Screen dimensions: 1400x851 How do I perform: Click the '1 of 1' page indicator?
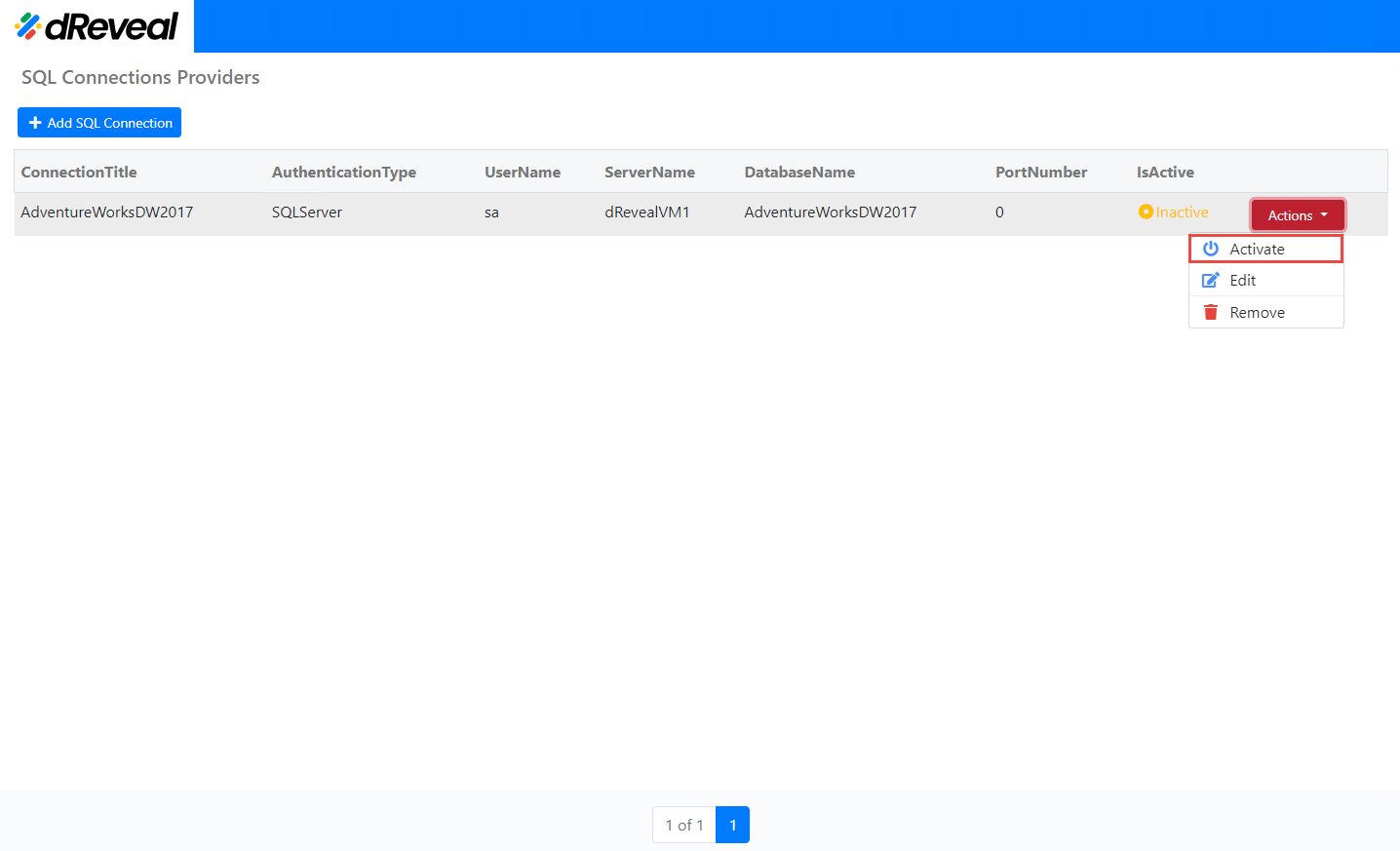[x=682, y=824]
